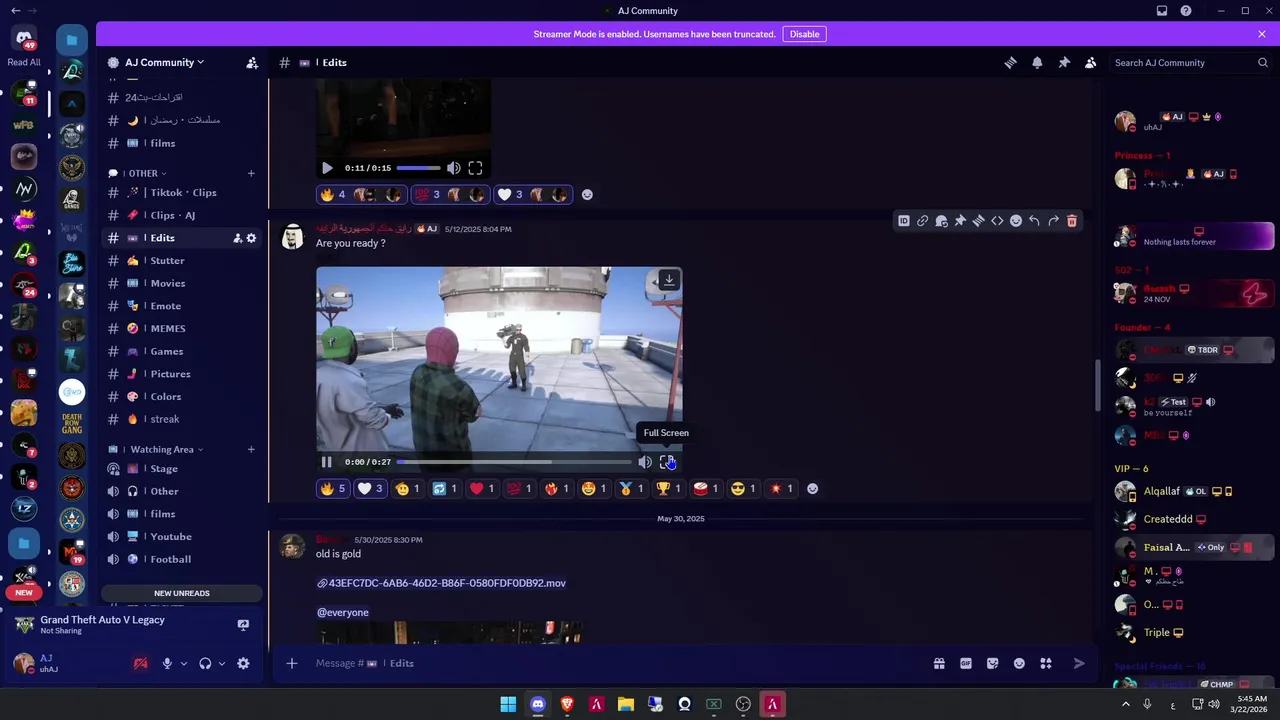Viewport: 1280px width, 720px height.
Task: Reply to the 'Are you ready ?' message
Action: click(1034, 221)
